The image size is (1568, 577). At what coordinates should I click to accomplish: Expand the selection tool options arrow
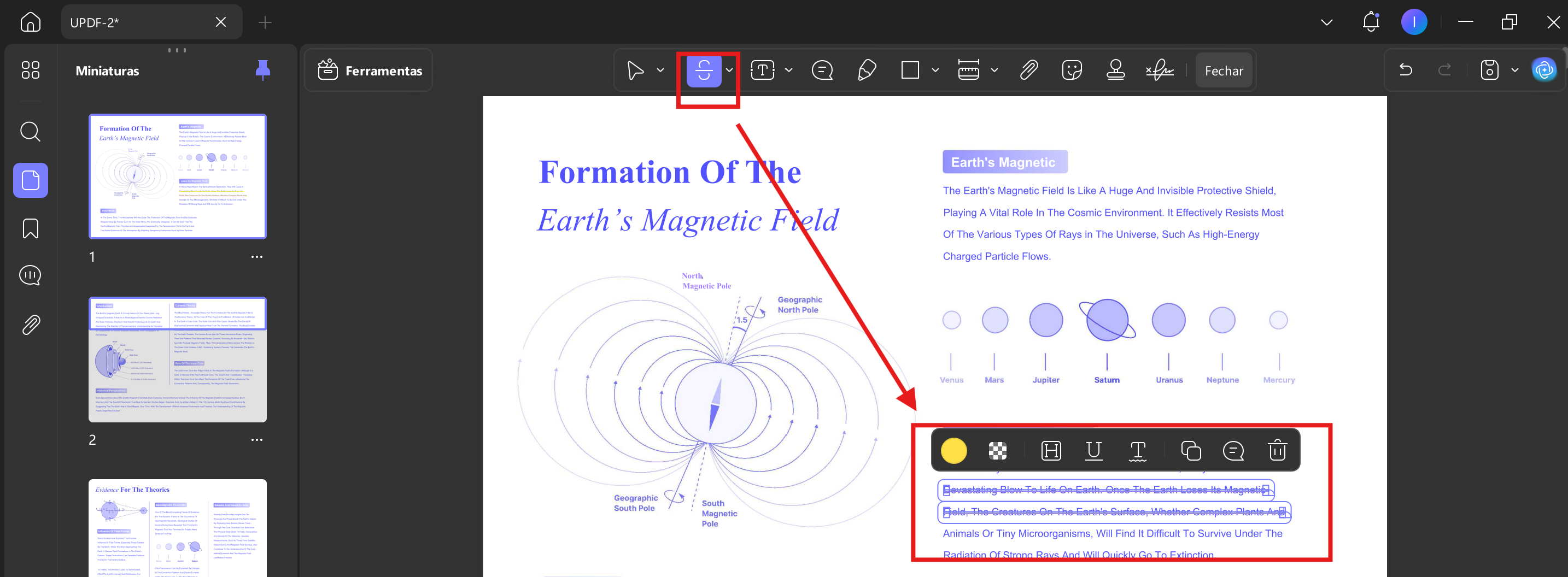660,70
